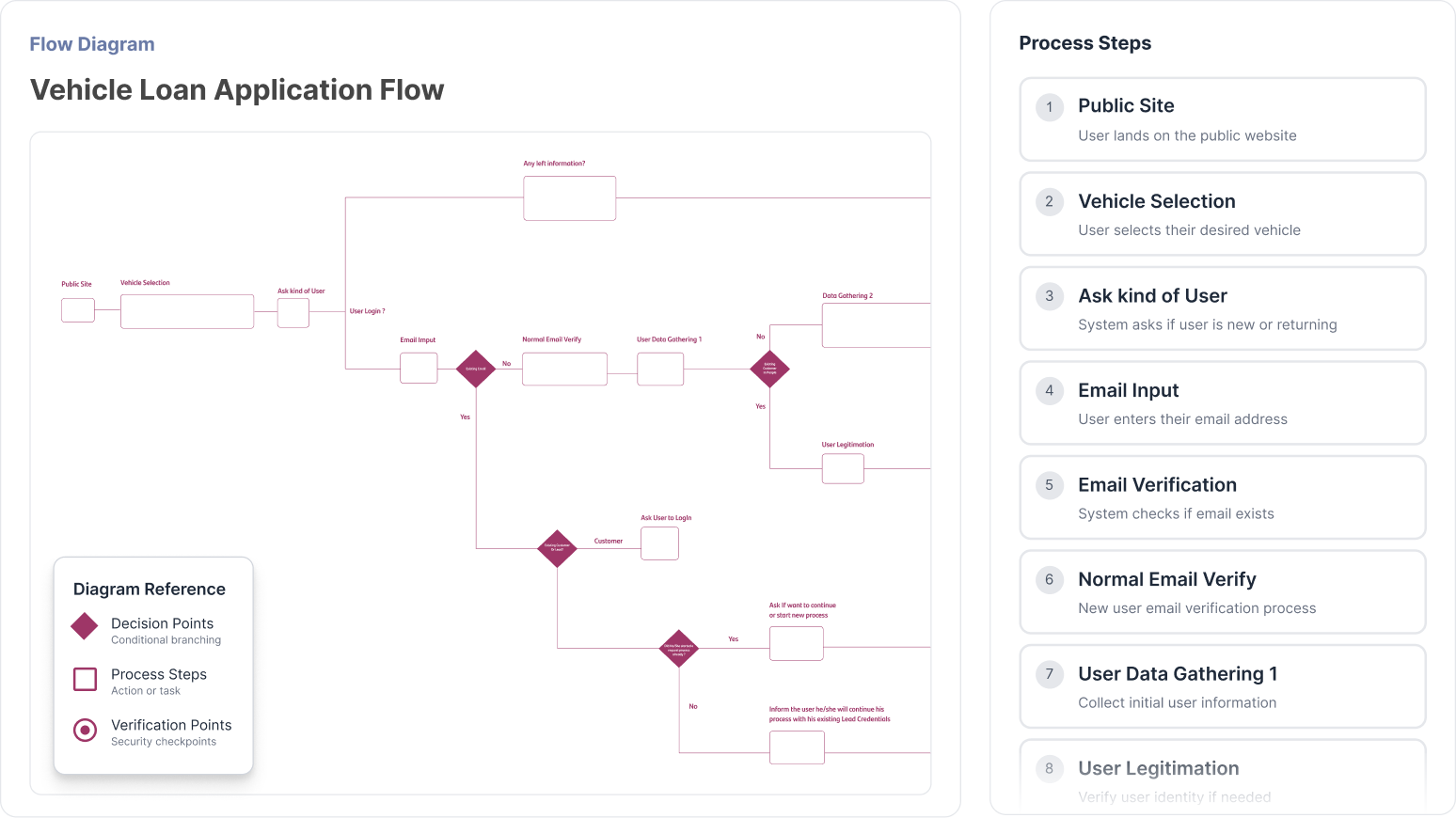Screen dimensions: 1456x818
Task: Click the Any left information node
Action: [x=569, y=197]
